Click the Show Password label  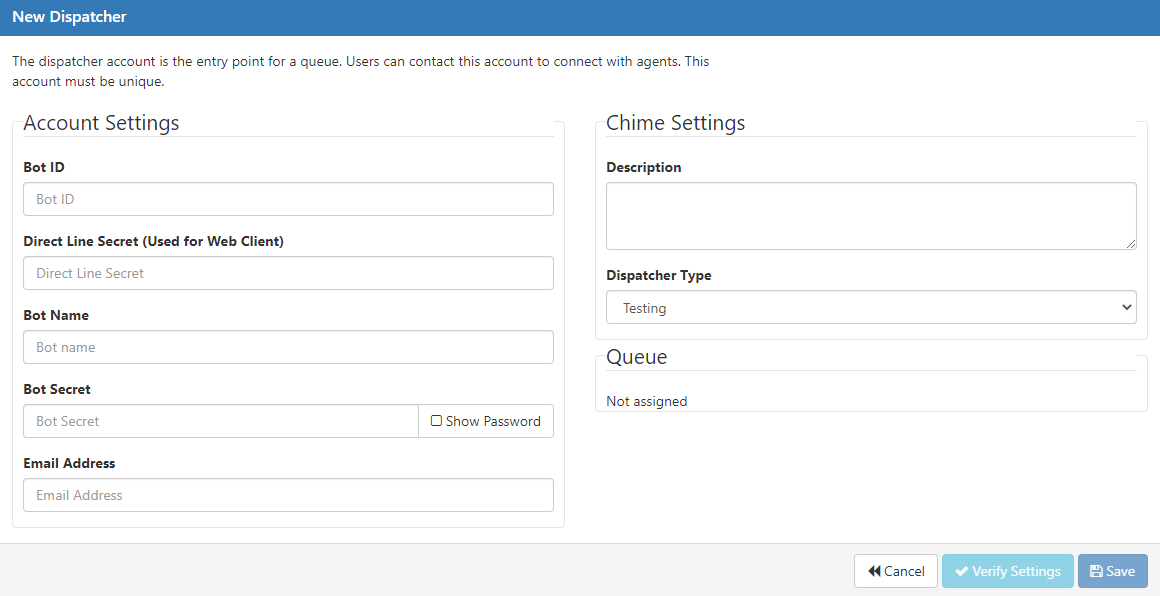(x=493, y=421)
